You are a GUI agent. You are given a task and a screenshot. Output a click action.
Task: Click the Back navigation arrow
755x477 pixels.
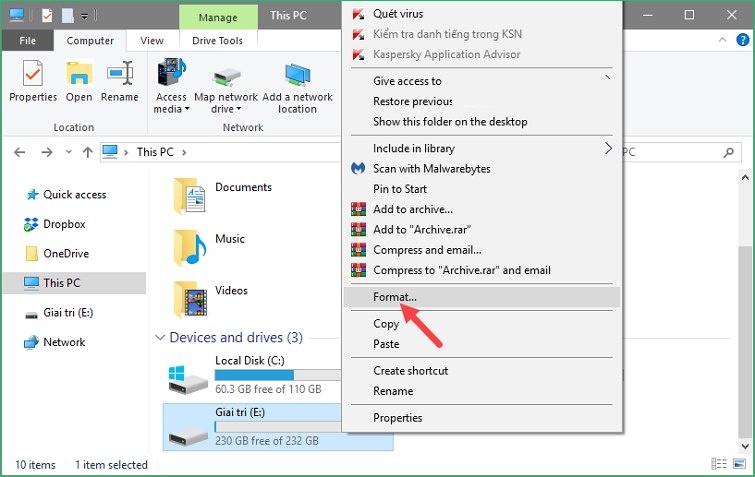[21, 152]
